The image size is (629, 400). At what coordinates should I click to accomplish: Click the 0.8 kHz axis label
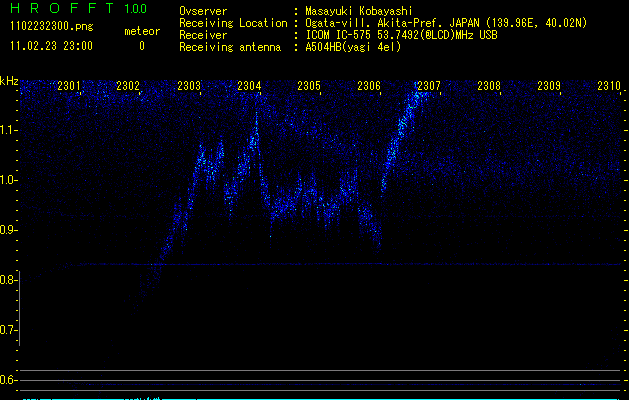click(9, 280)
